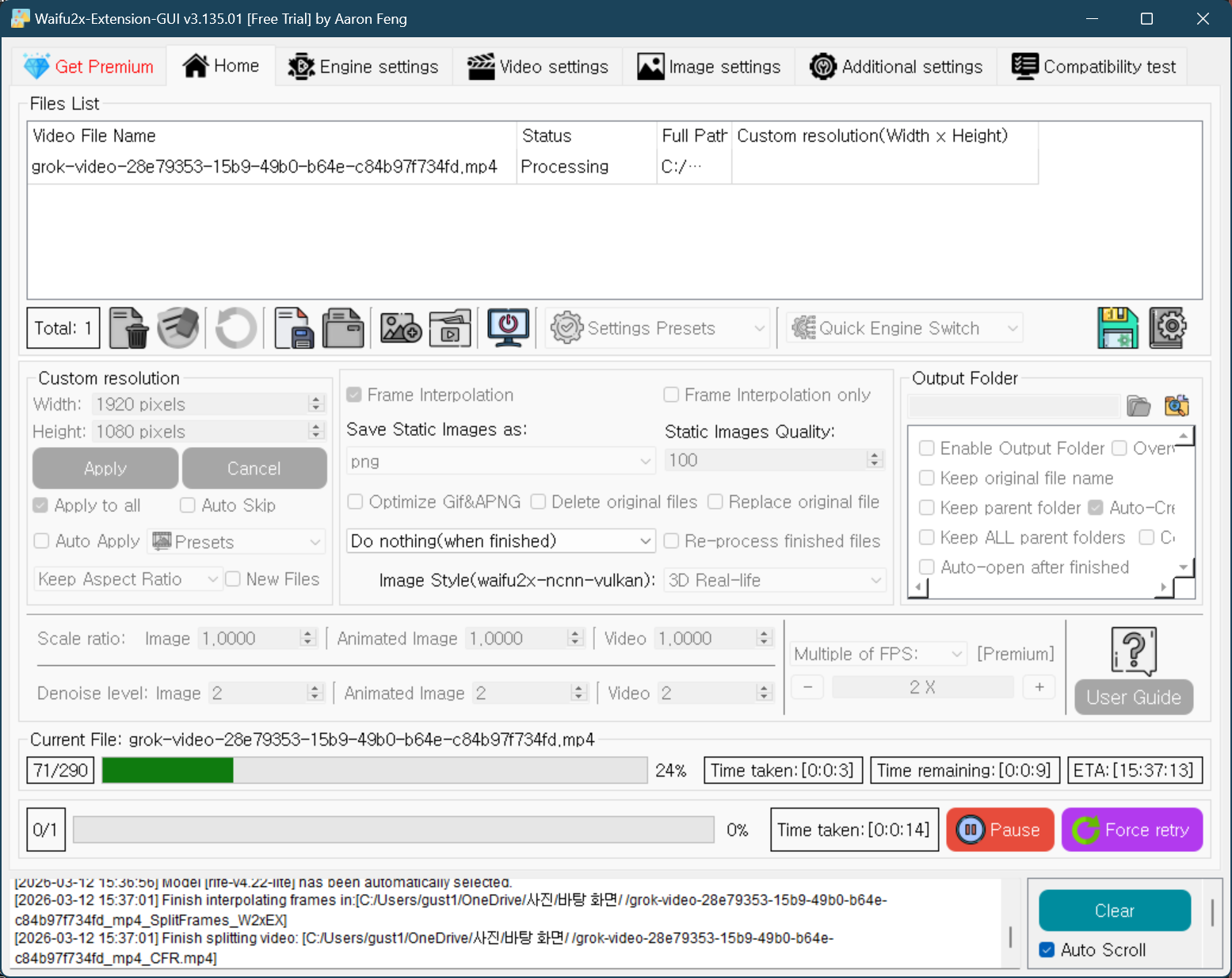Click the User Guide button
This screenshot has width=1232, height=978.
(1134, 697)
